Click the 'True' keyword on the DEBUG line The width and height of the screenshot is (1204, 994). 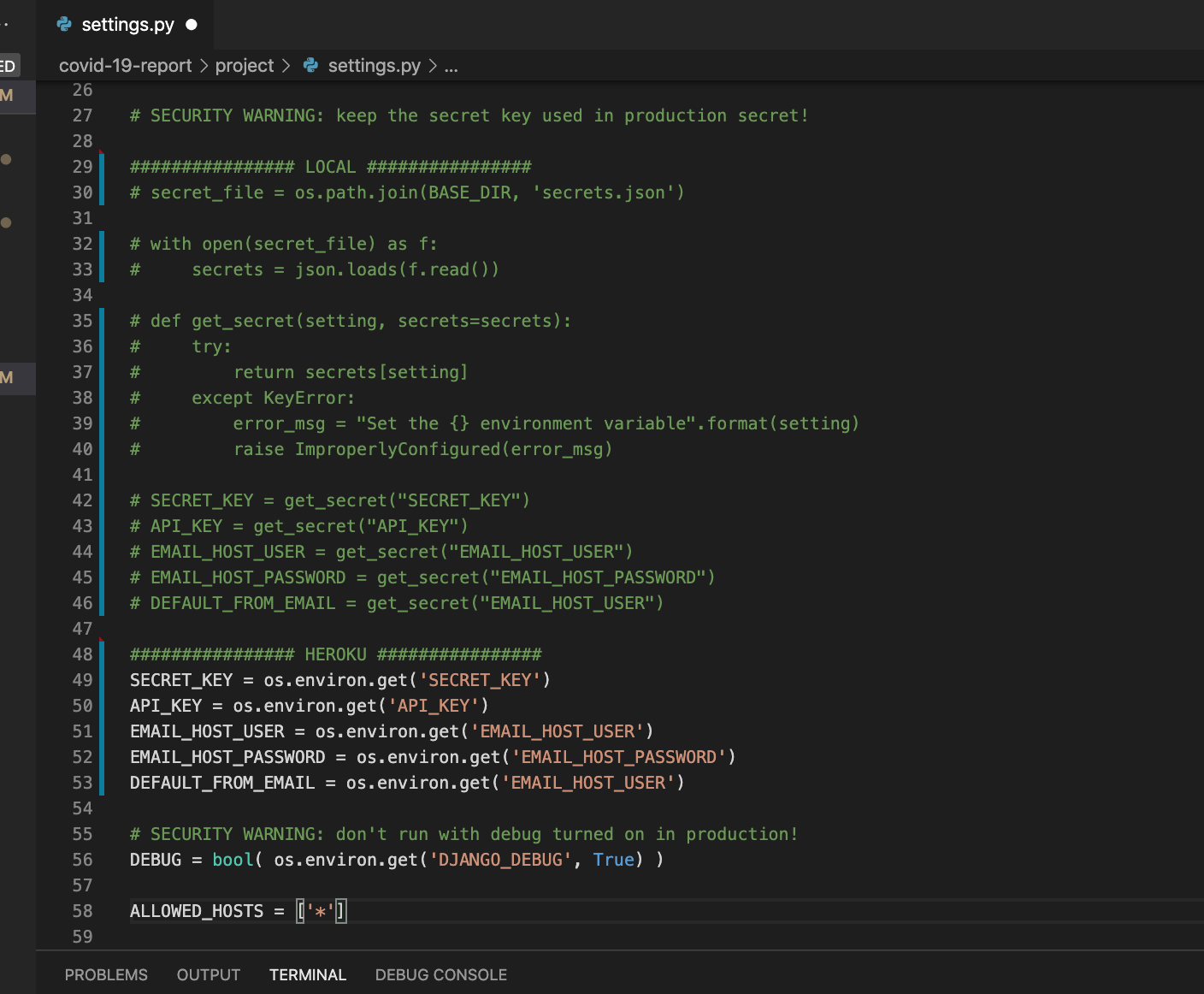[x=614, y=860]
